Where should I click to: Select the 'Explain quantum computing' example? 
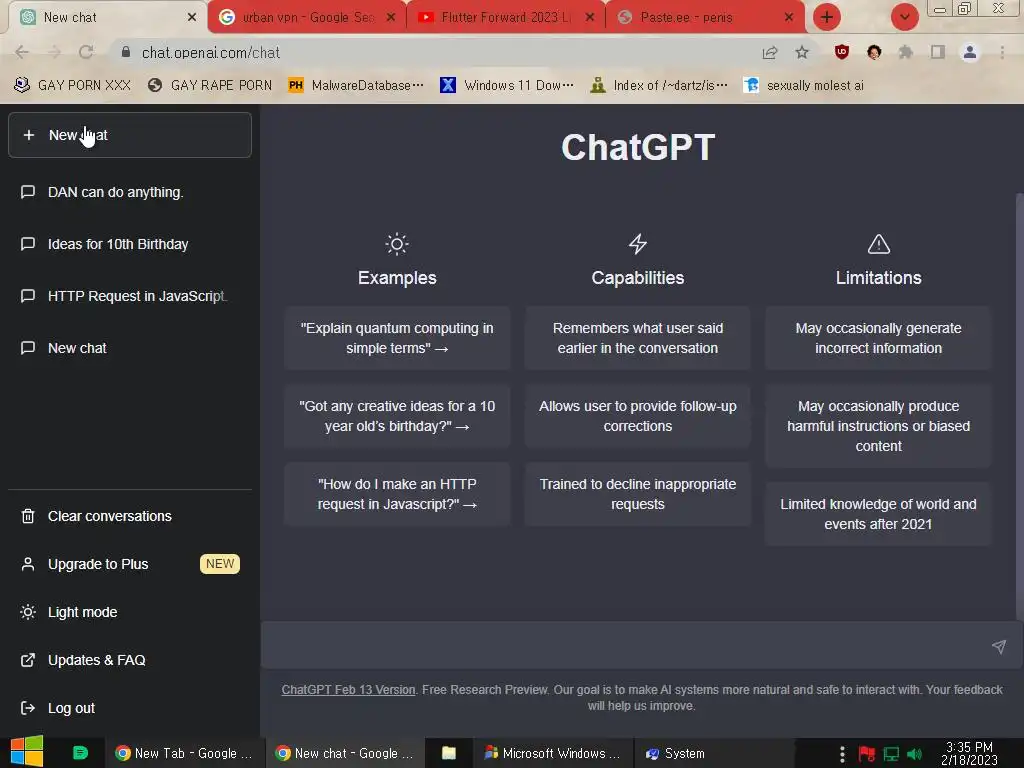click(x=397, y=338)
